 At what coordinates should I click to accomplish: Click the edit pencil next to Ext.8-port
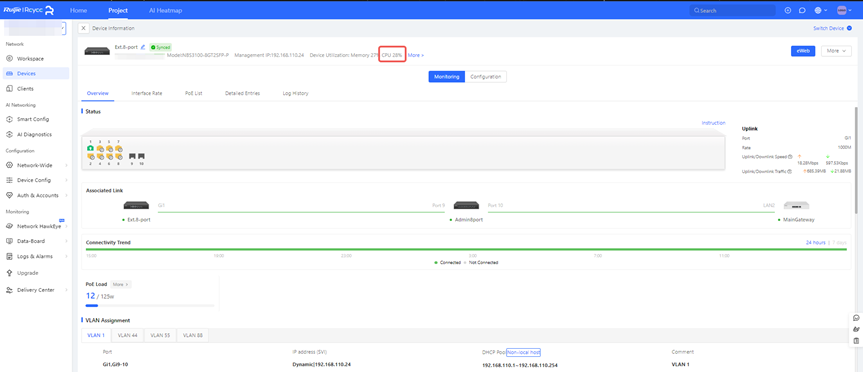pyautogui.click(x=143, y=47)
